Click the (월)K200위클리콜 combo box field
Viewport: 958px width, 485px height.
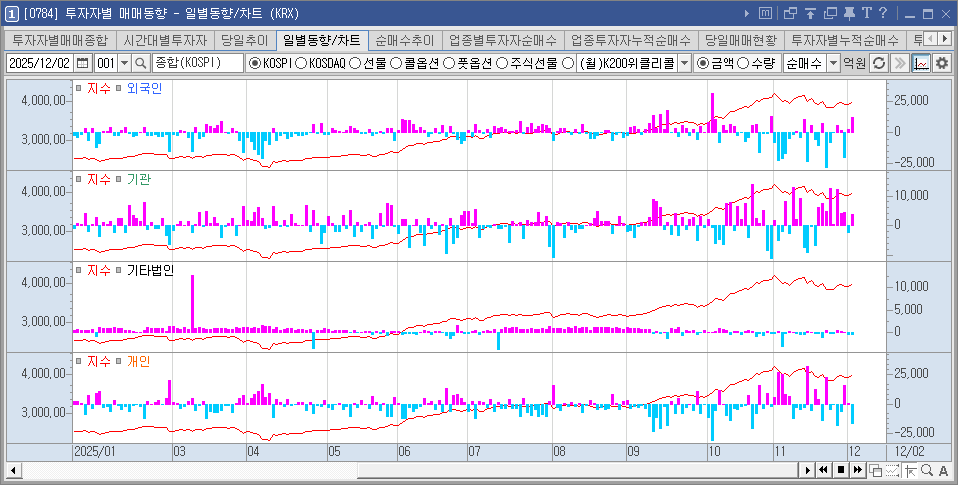tap(627, 63)
